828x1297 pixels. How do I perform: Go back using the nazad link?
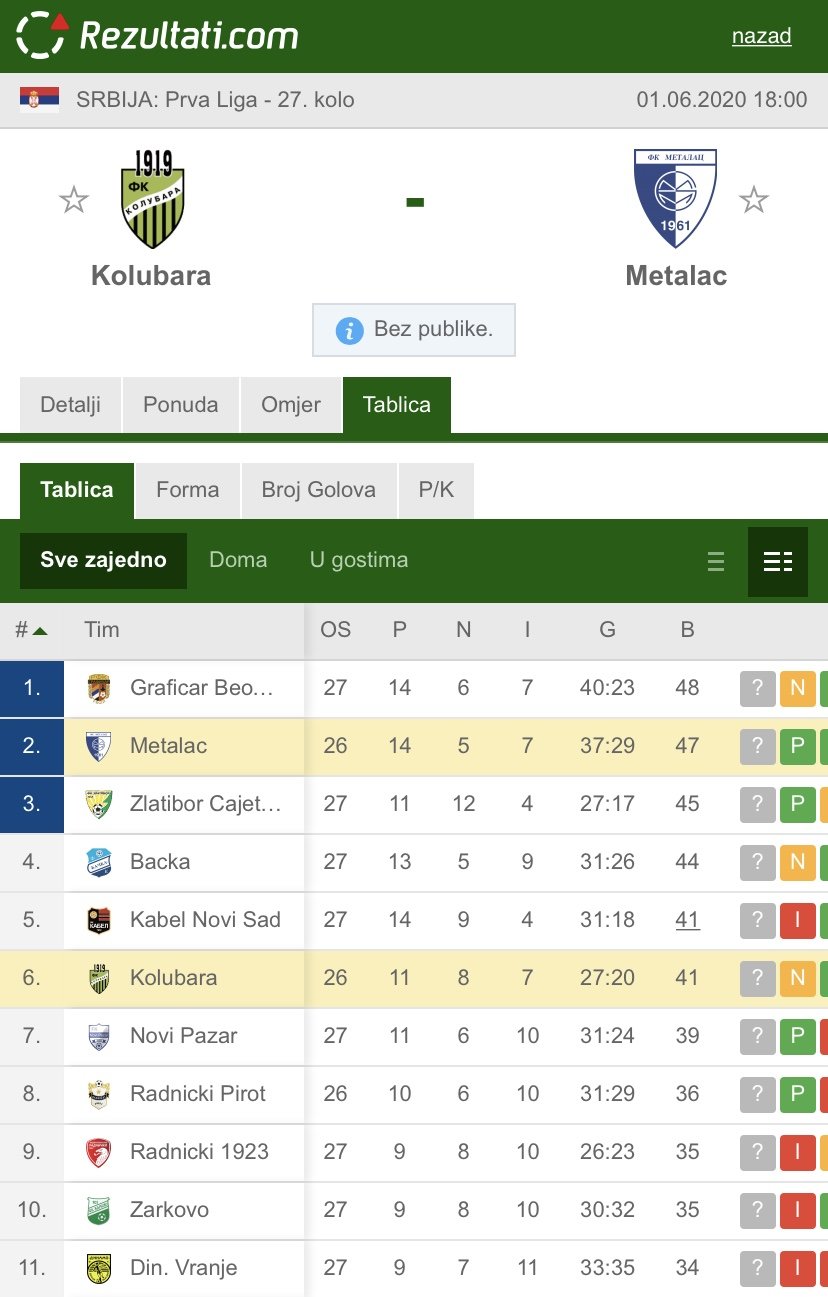tap(762, 36)
